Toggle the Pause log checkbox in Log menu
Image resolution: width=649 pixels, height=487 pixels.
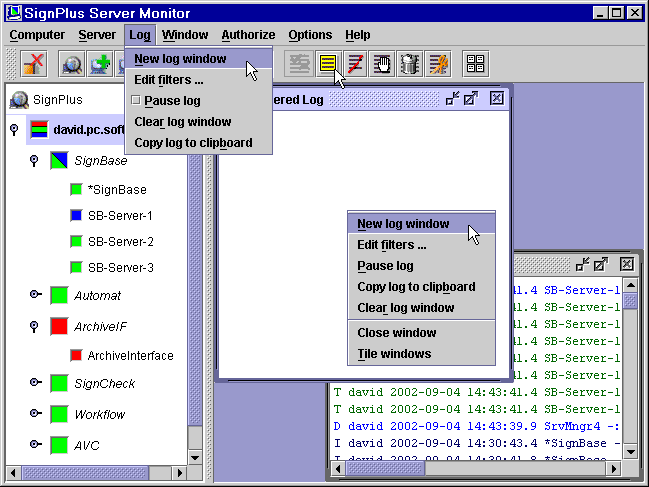[x=136, y=100]
